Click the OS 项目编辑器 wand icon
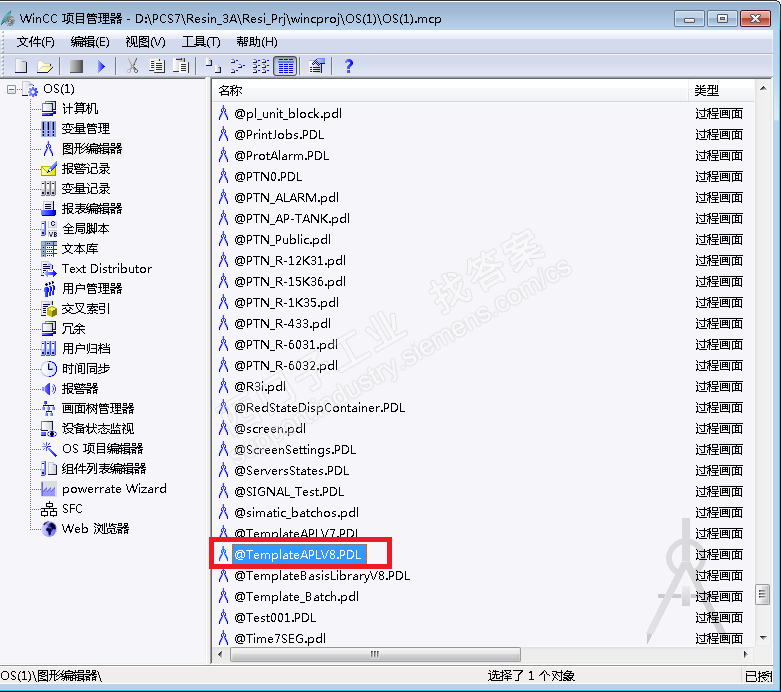Image resolution: width=781 pixels, height=692 pixels. click(x=48, y=448)
